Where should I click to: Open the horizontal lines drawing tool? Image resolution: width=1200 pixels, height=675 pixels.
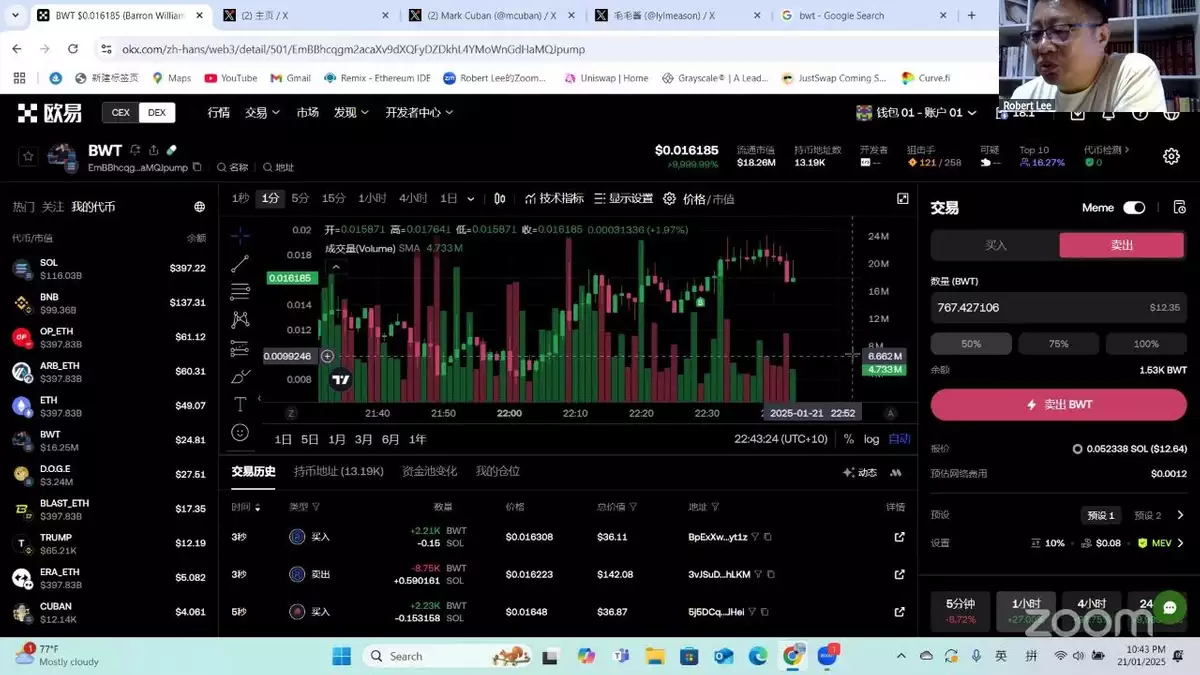coord(240,292)
